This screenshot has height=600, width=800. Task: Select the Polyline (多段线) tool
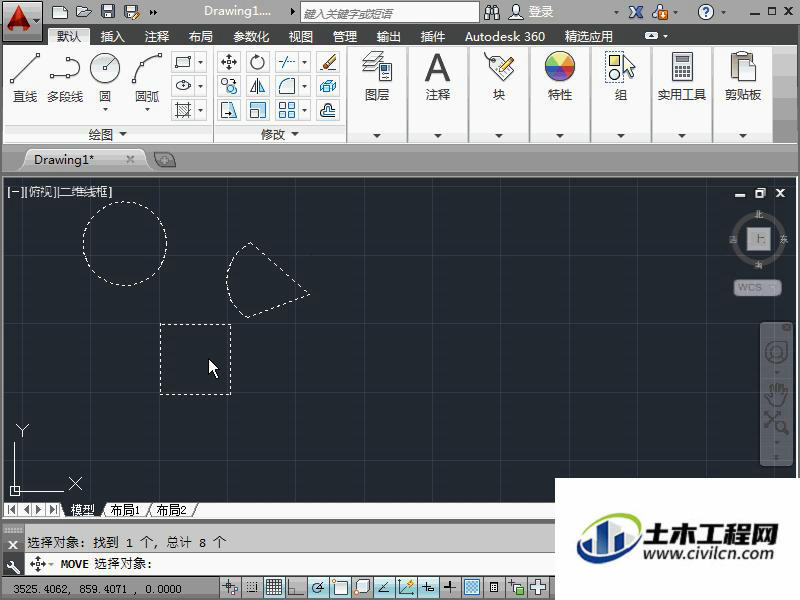click(65, 77)
